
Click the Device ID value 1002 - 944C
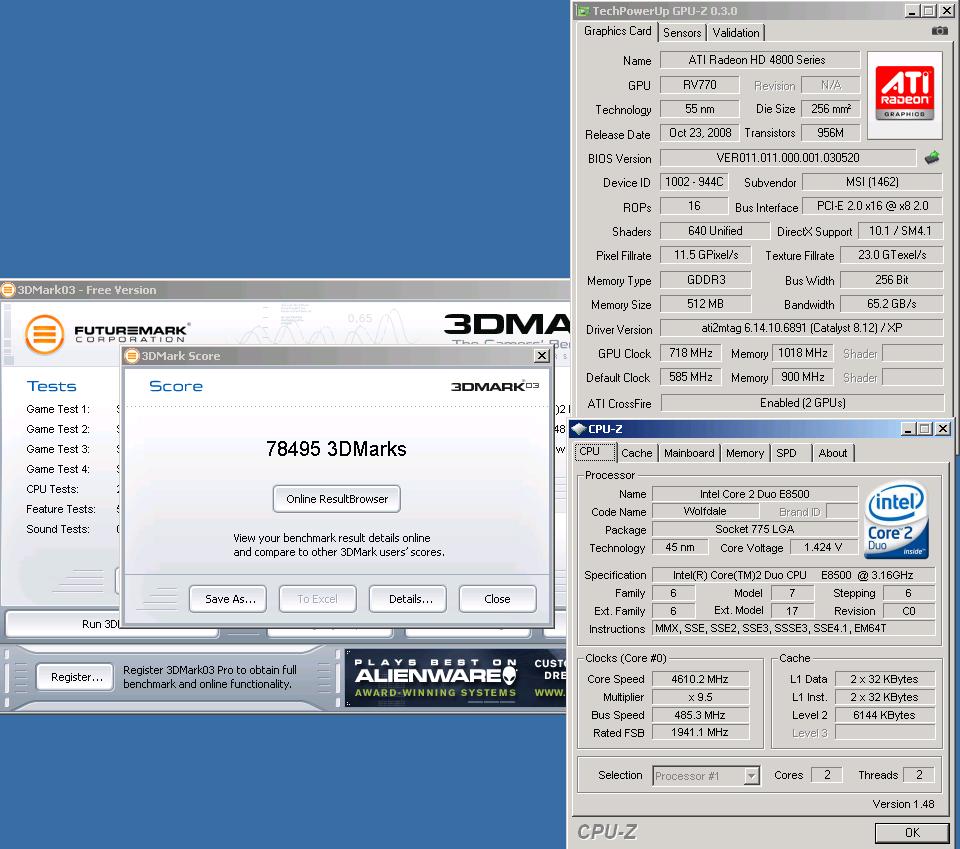coord(694,182)
